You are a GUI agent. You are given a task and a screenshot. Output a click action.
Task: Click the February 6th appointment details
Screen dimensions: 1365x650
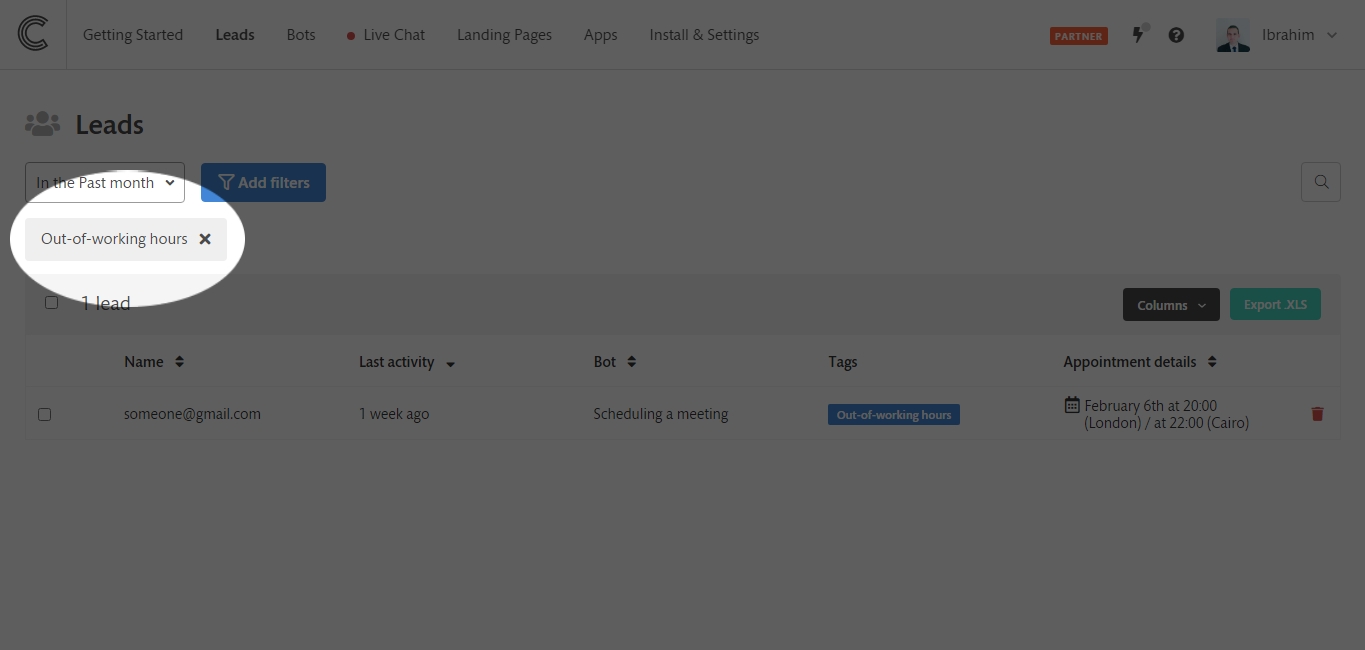(x=1166, y=414)
